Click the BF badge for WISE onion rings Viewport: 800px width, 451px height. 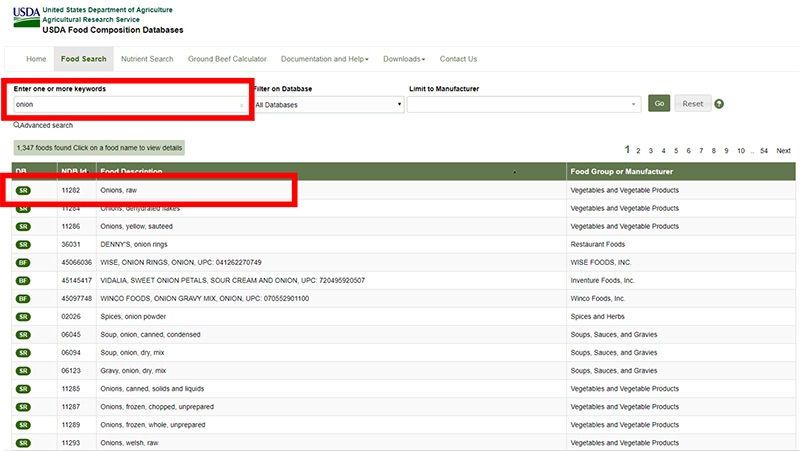click(23, 263)
